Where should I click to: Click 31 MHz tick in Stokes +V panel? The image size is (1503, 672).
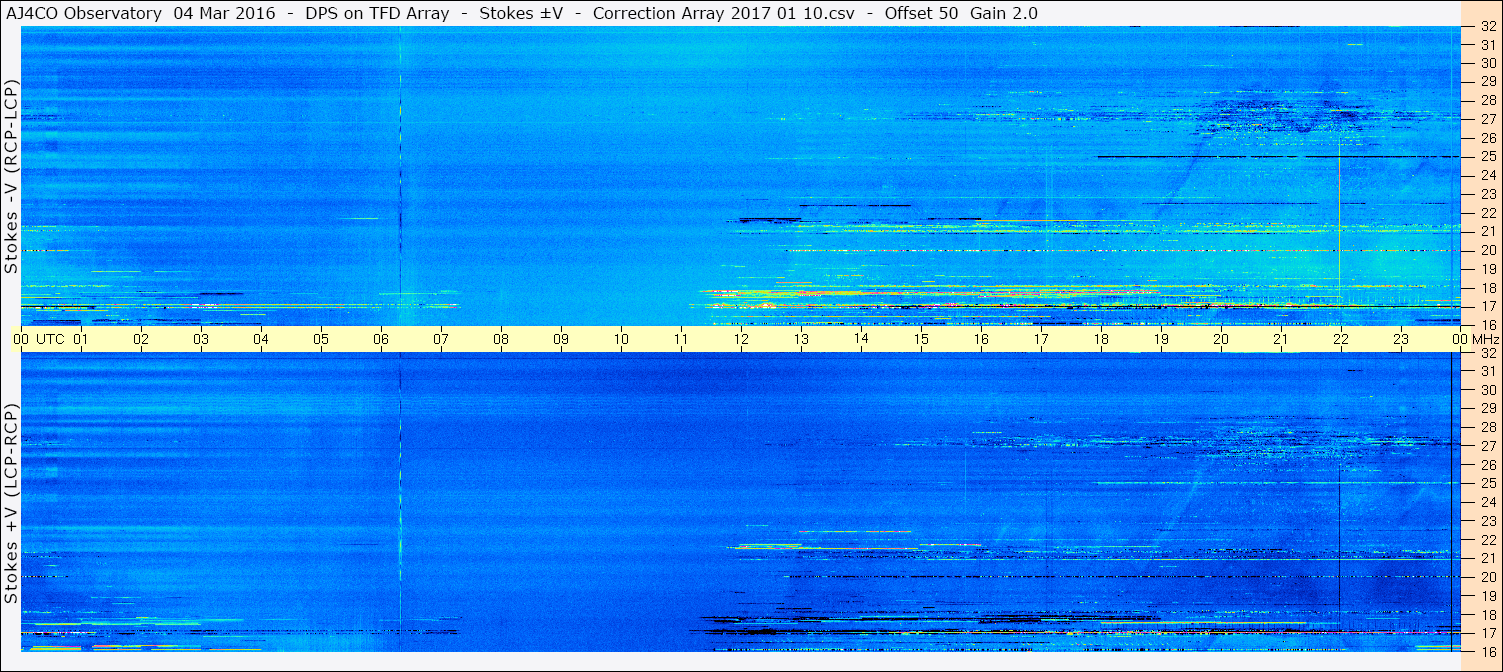pos(1488,371)
